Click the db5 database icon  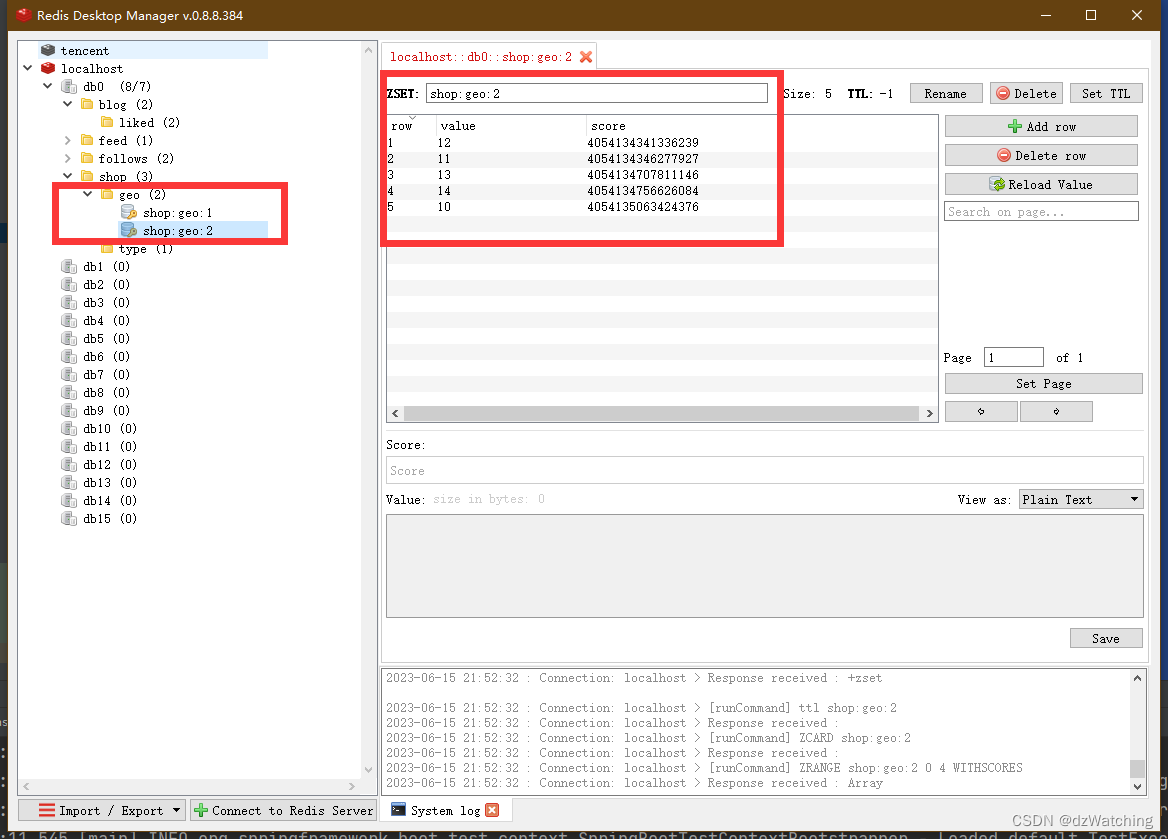69,338
